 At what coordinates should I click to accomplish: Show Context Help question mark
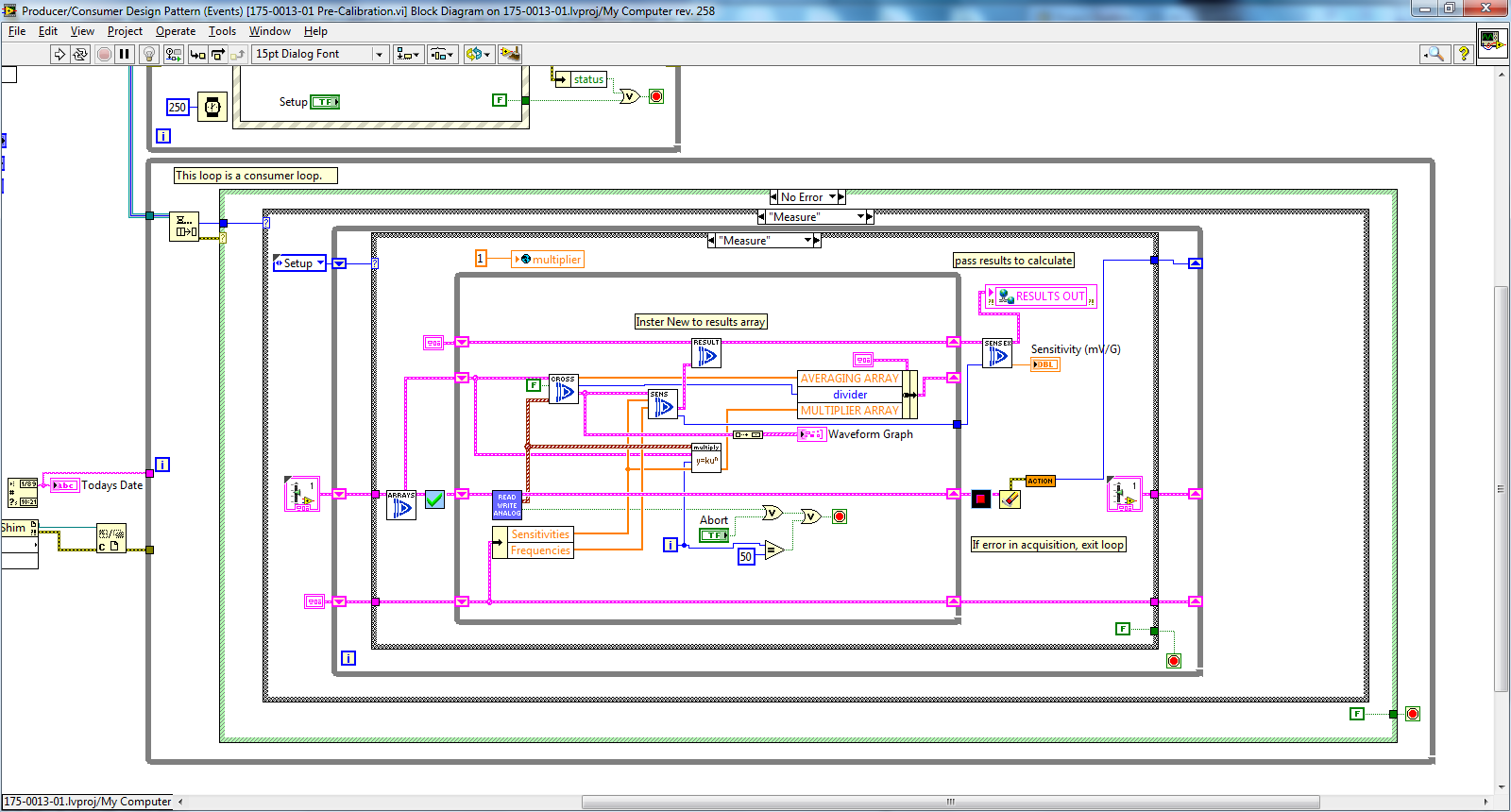[x=1464, y=54]
